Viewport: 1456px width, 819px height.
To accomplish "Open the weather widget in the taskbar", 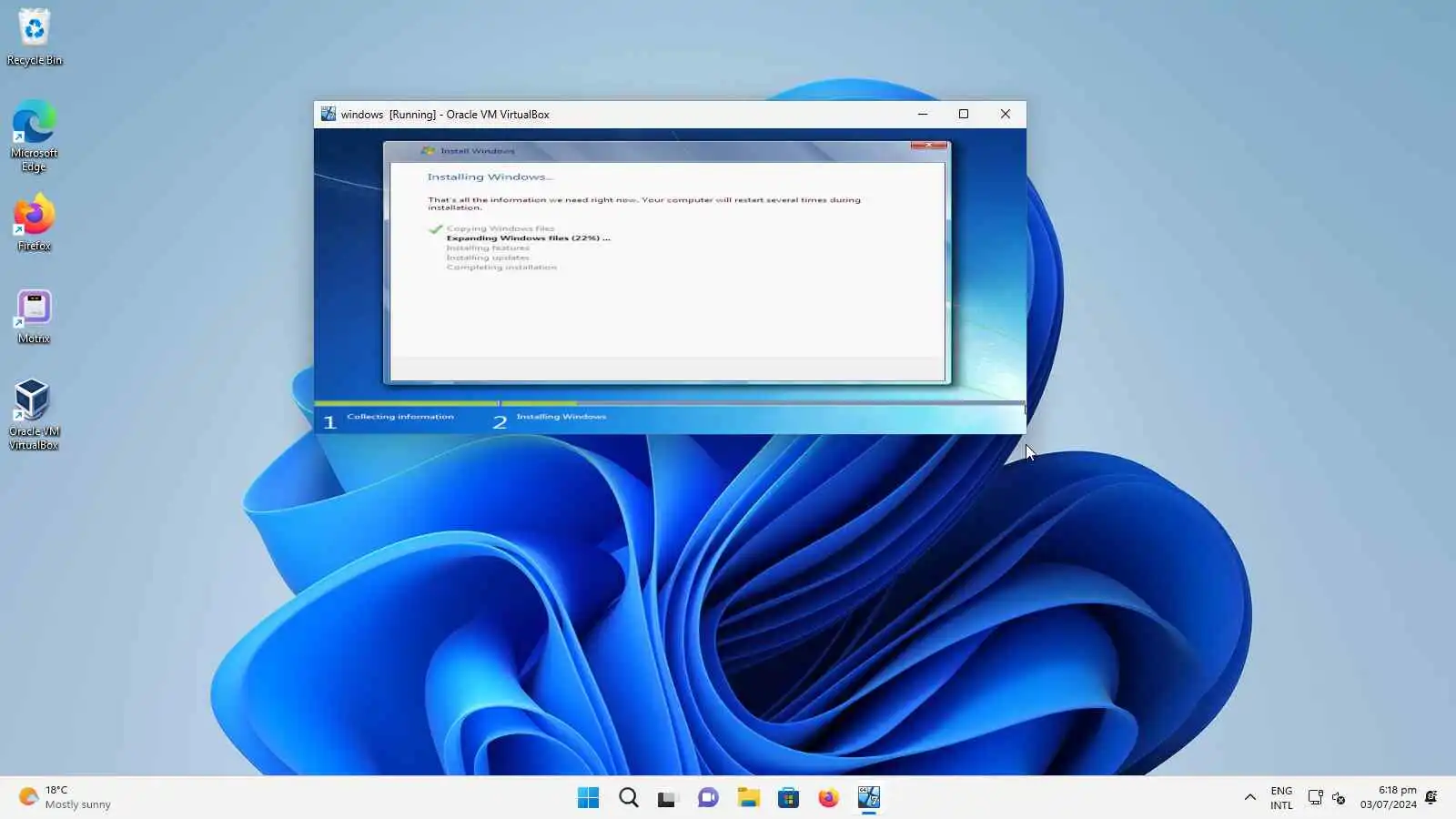I will pyautogui.click(x=65, y=797).
